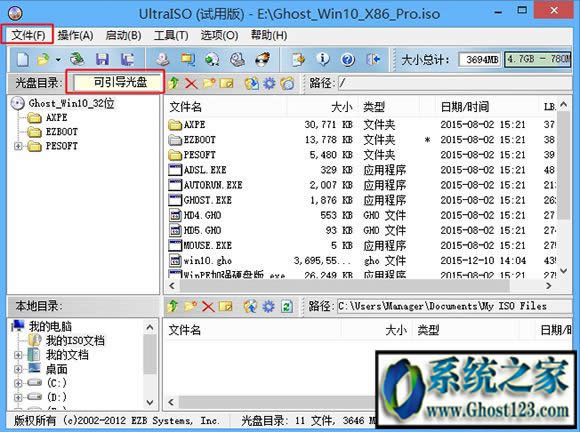Screen dimensions: 580x432
Task: Click the green Refresh icon in local toolbar
Action: [x=287, y=306]
